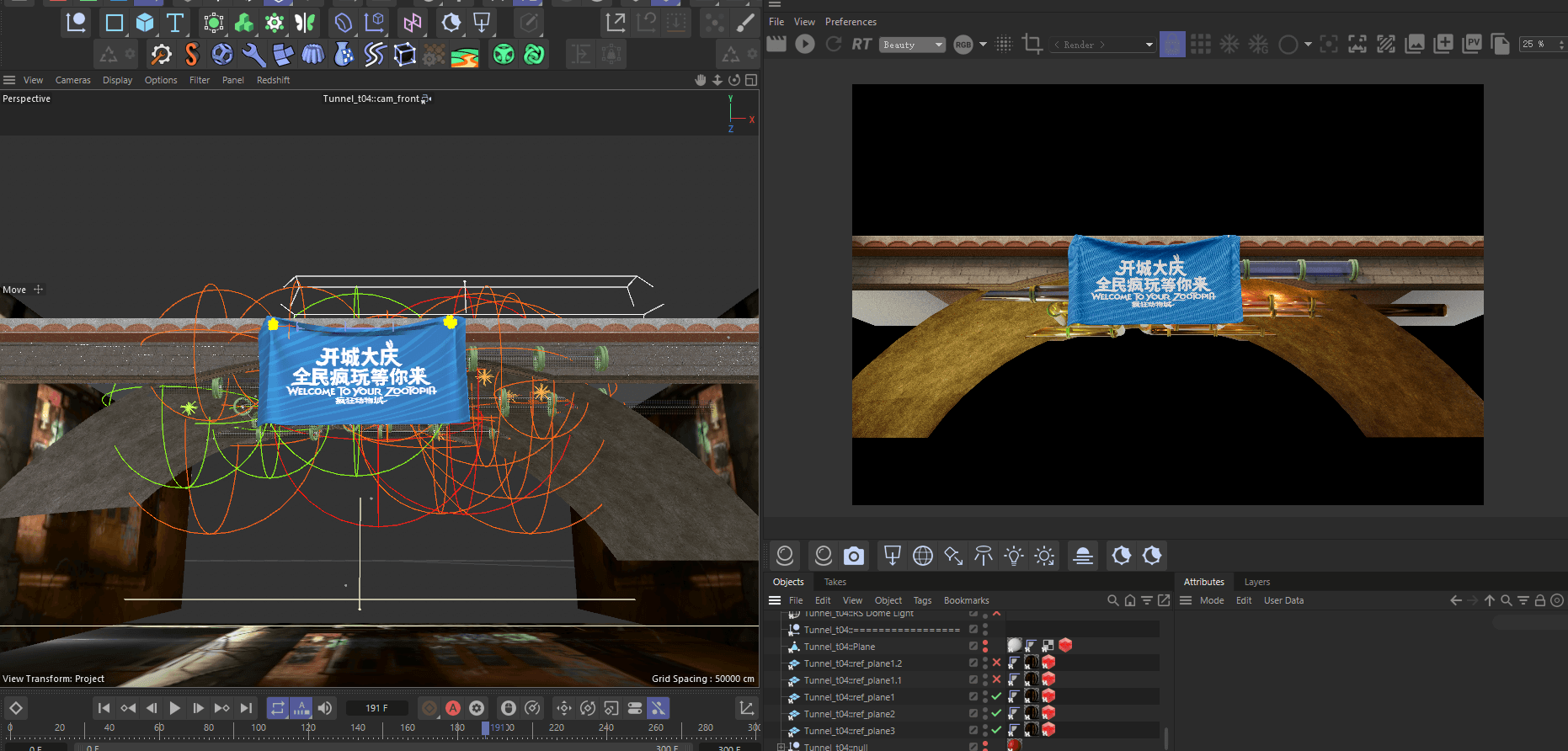
Task: Disable ref_plane1 green checkmark
Action: [x=997, y=697]
